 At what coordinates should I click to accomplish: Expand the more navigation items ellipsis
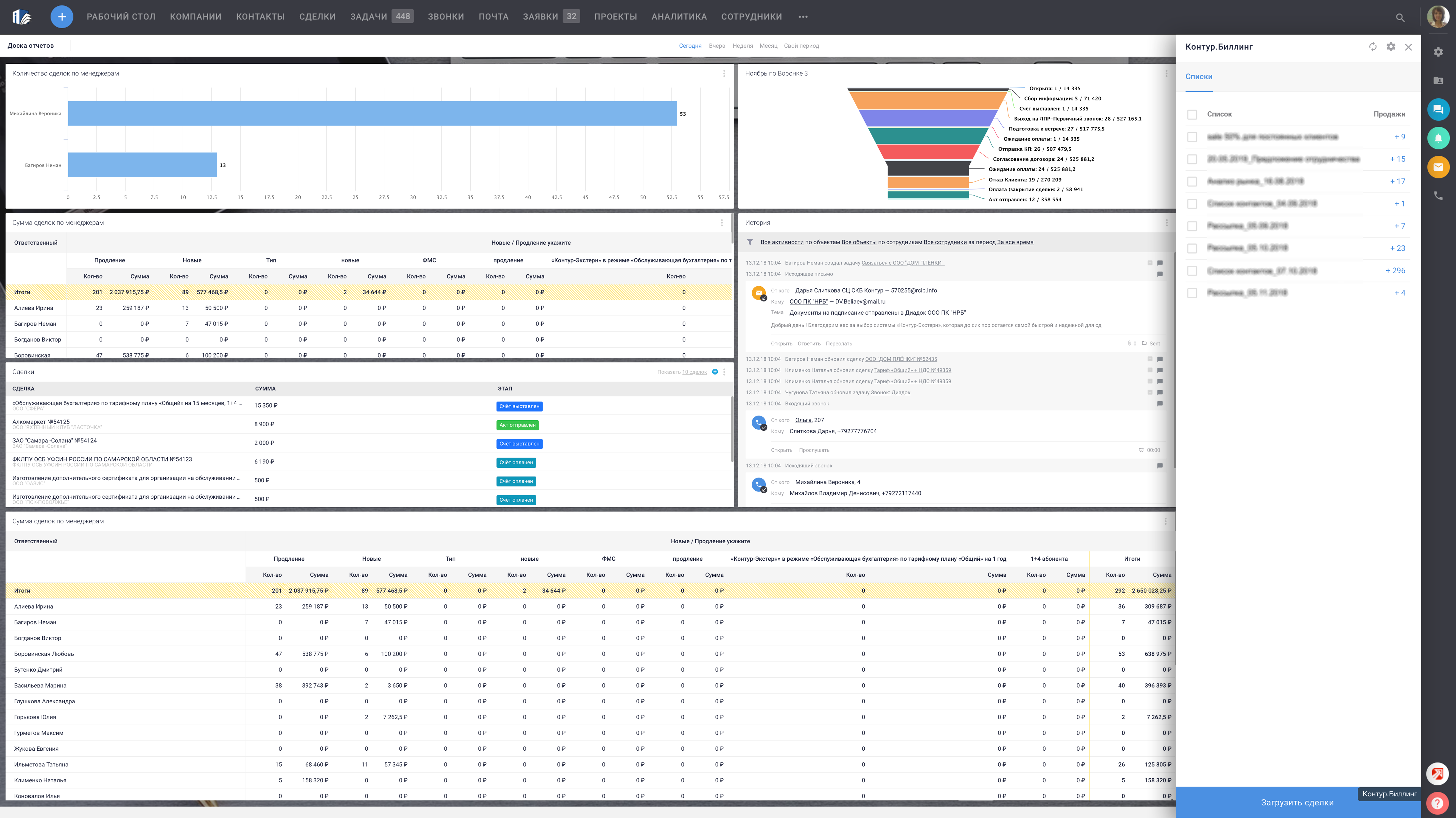tap(803, 17)
